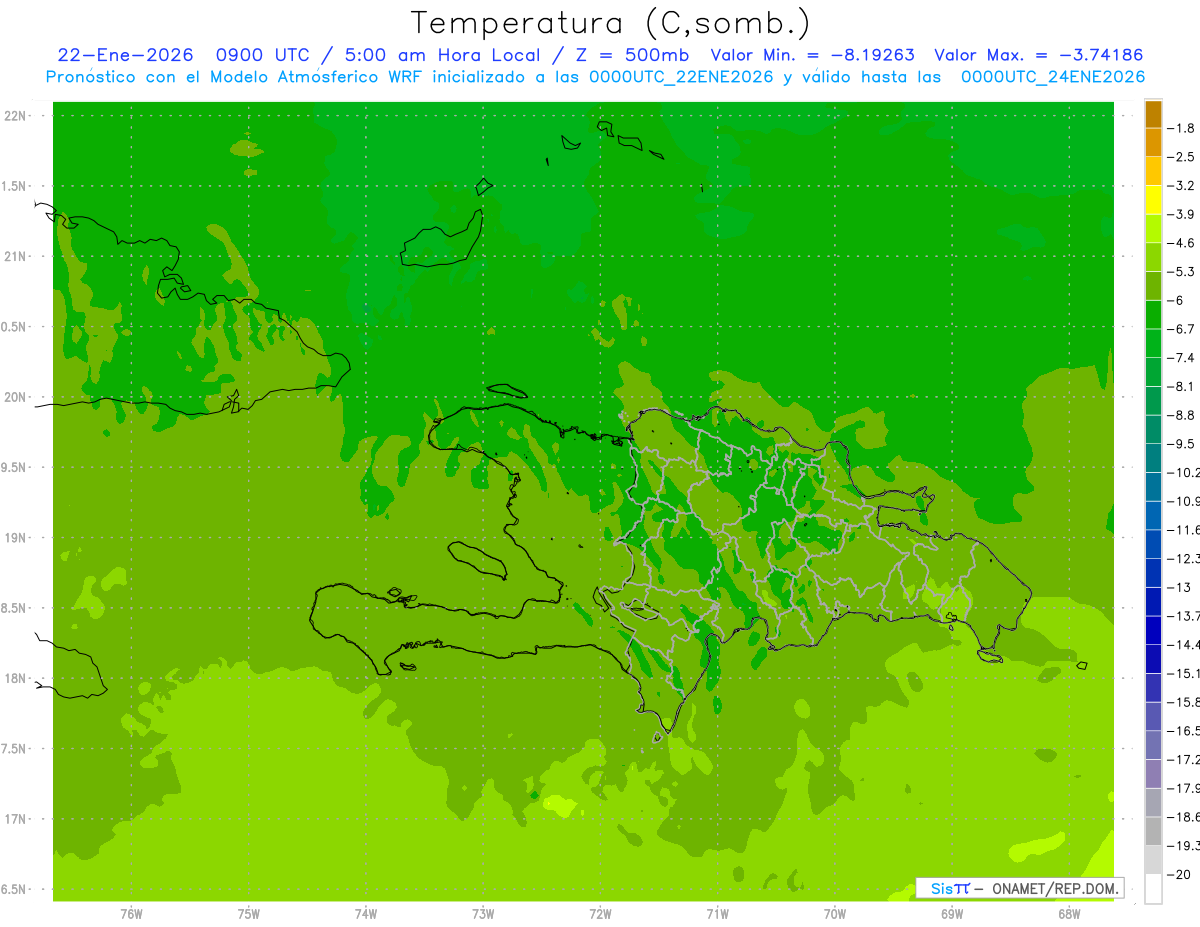The width and height of the screenshot is (1200, 927).
Task: Click the "-1.8" legend value
Action: click(x=1182, y=128)
